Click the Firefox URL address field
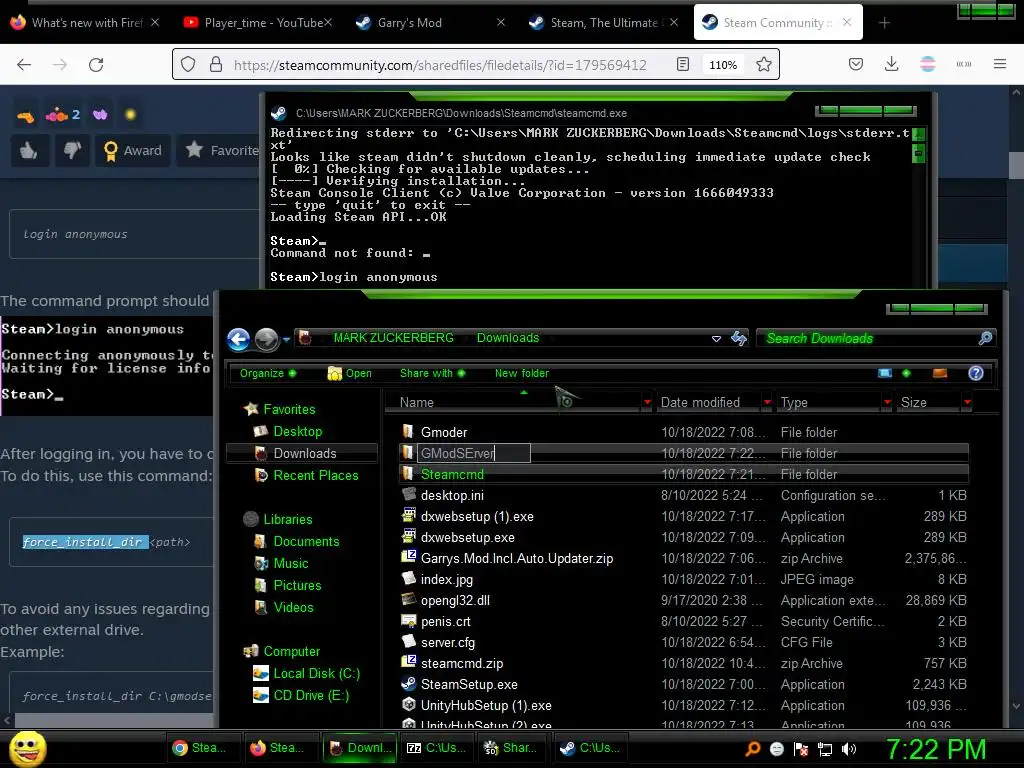 (440, 65)
